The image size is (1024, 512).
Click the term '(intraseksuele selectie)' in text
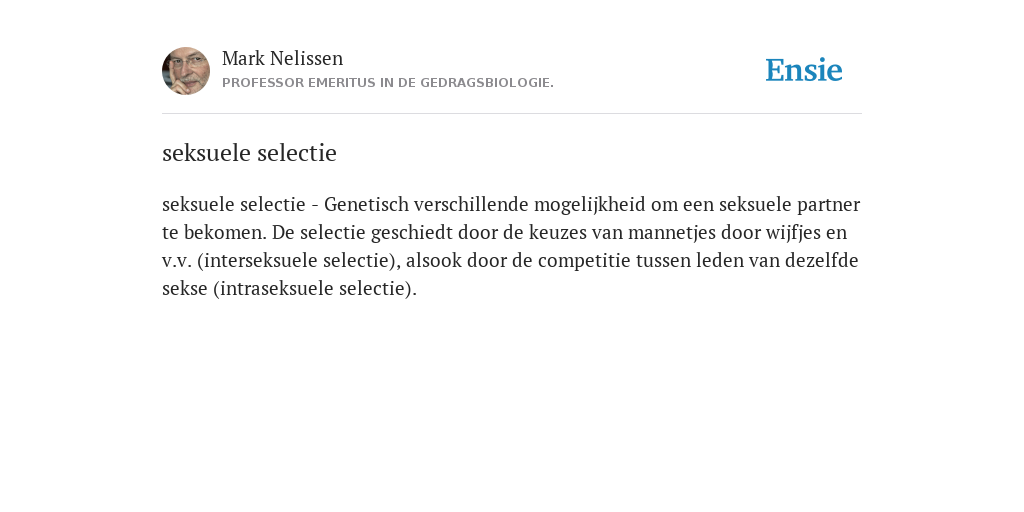click(x=315, y=289)
